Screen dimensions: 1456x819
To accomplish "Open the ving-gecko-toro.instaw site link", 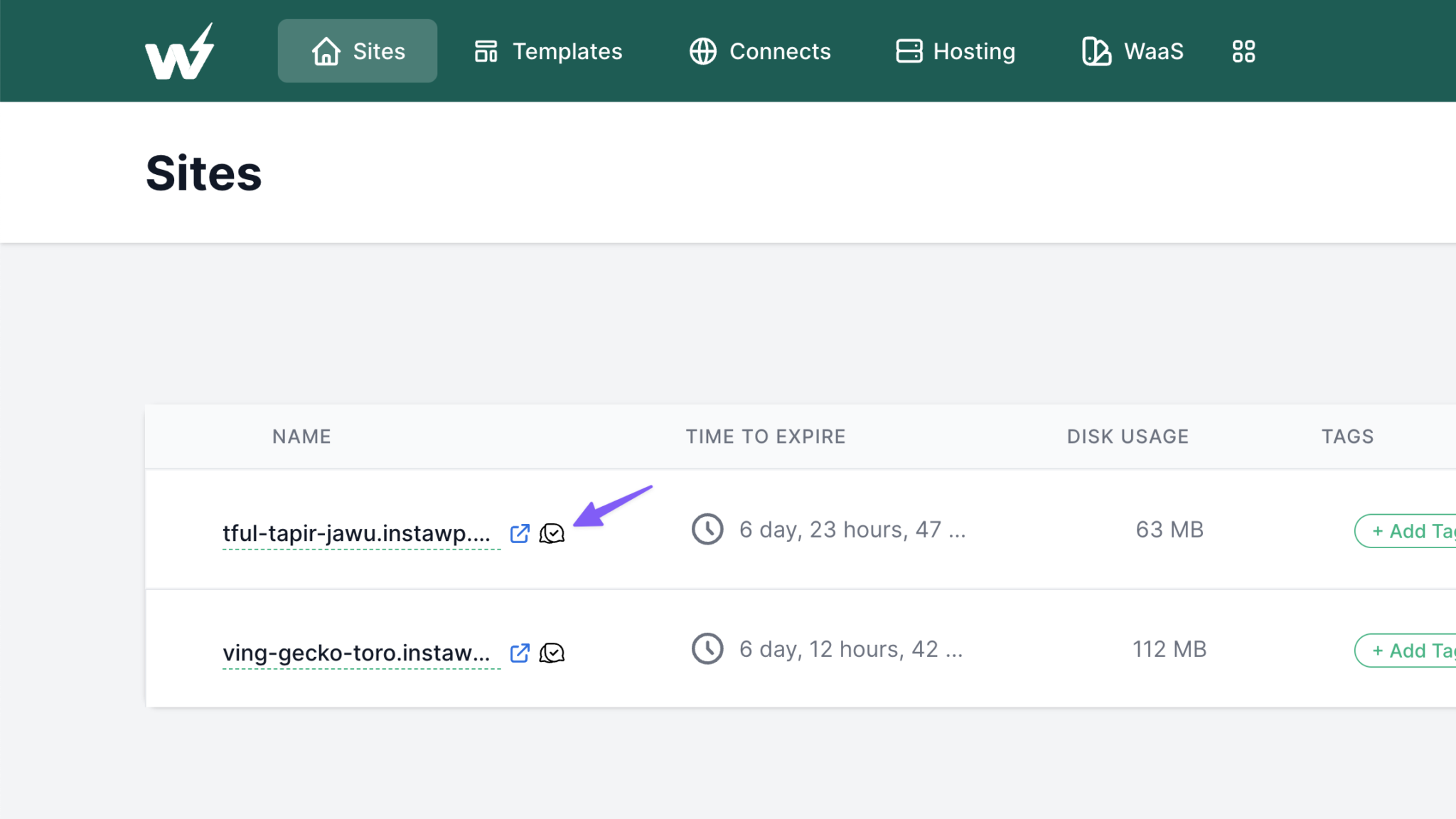I will 356,653.
